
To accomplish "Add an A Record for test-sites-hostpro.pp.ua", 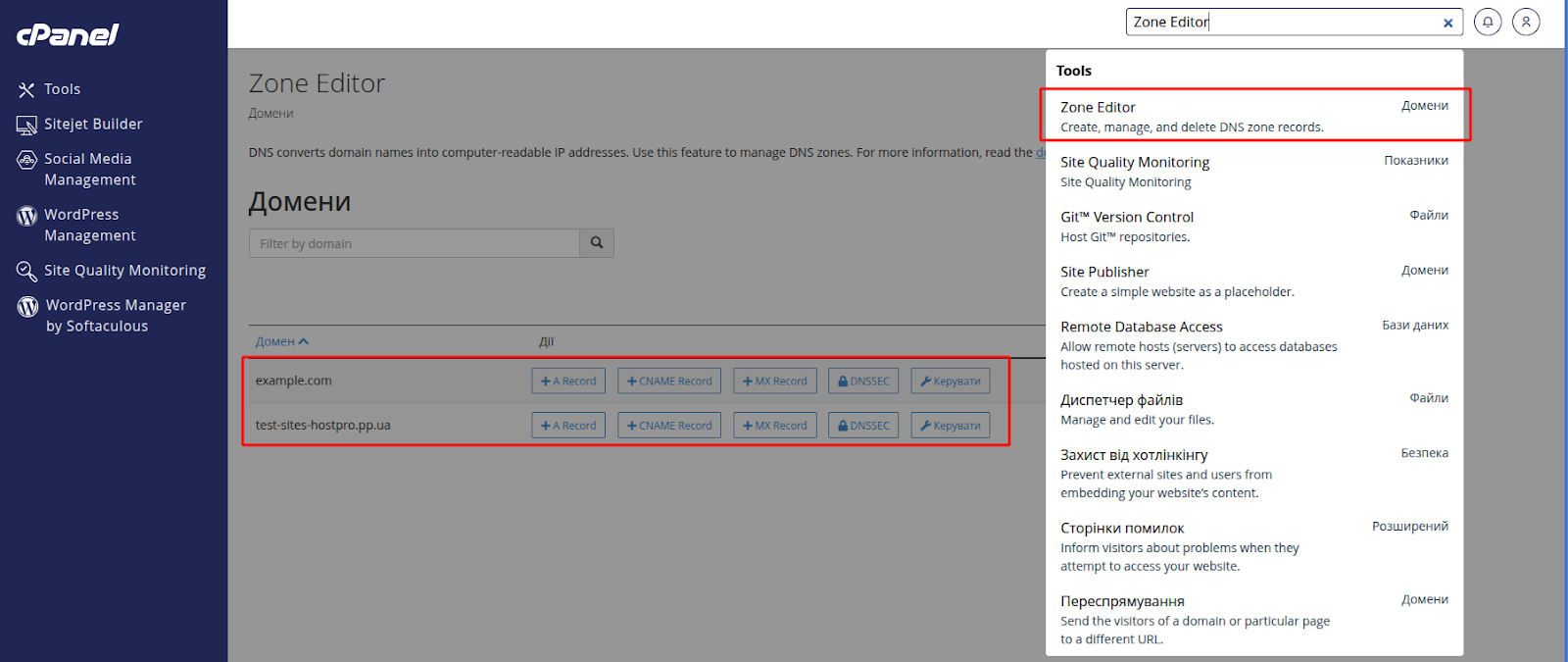I will pos(568,426).
